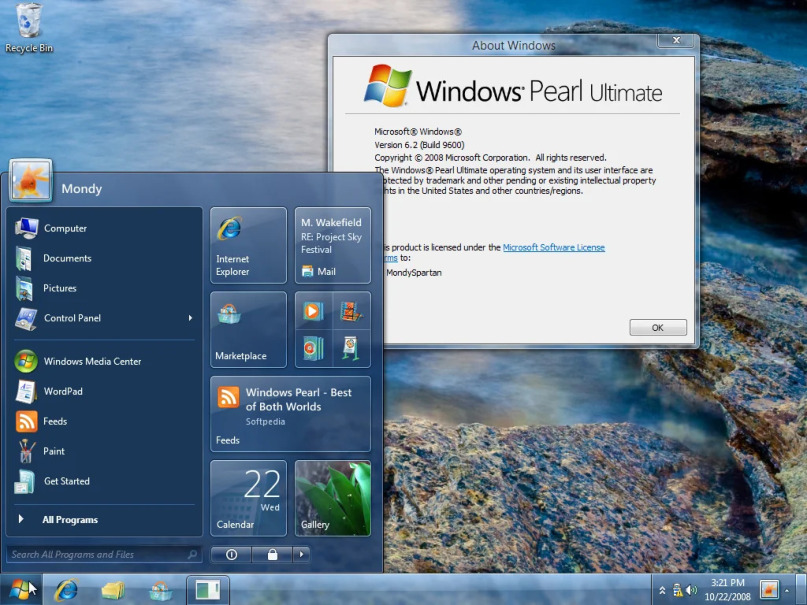Open the Marketplace tile
Screen dimensions: 807x605
pyautogui.click(x=248, y=330)
